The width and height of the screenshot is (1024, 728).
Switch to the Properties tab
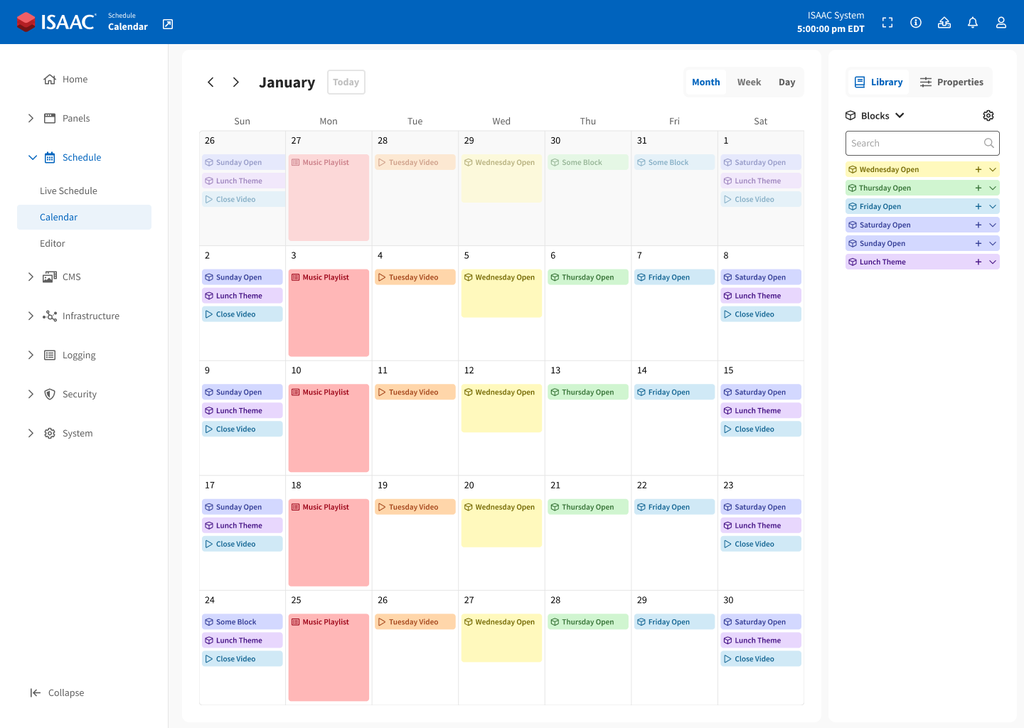[951, 81]
